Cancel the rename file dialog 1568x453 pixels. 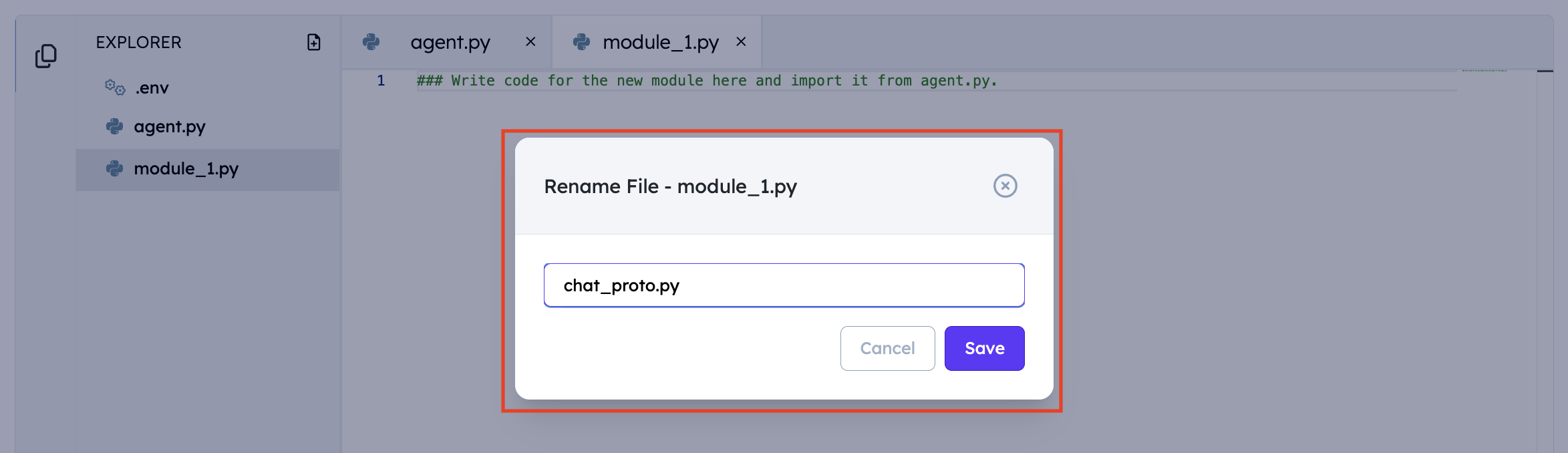pyautogui.click(x=887, y=348)
